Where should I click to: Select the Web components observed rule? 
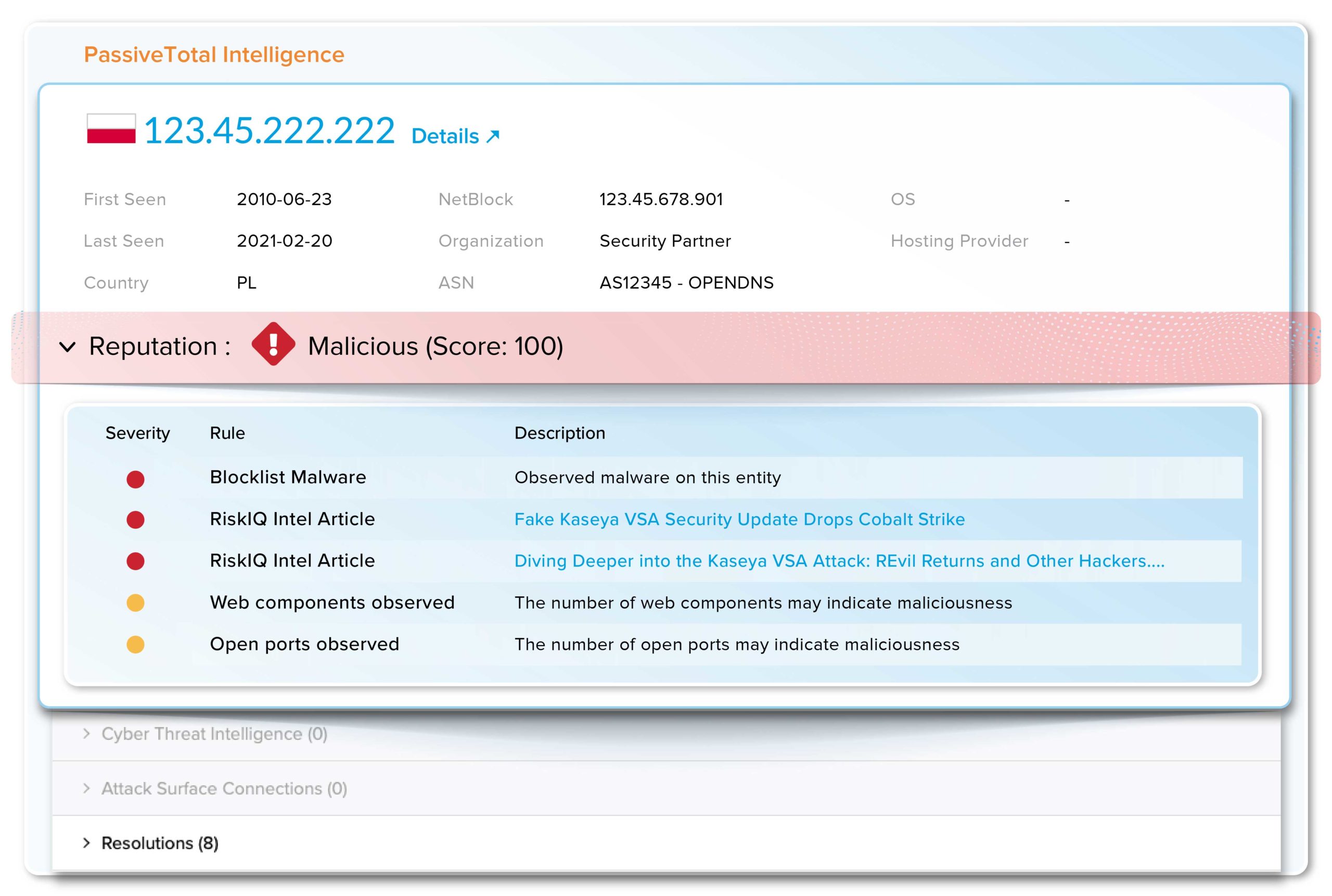[x=332, y=603]
